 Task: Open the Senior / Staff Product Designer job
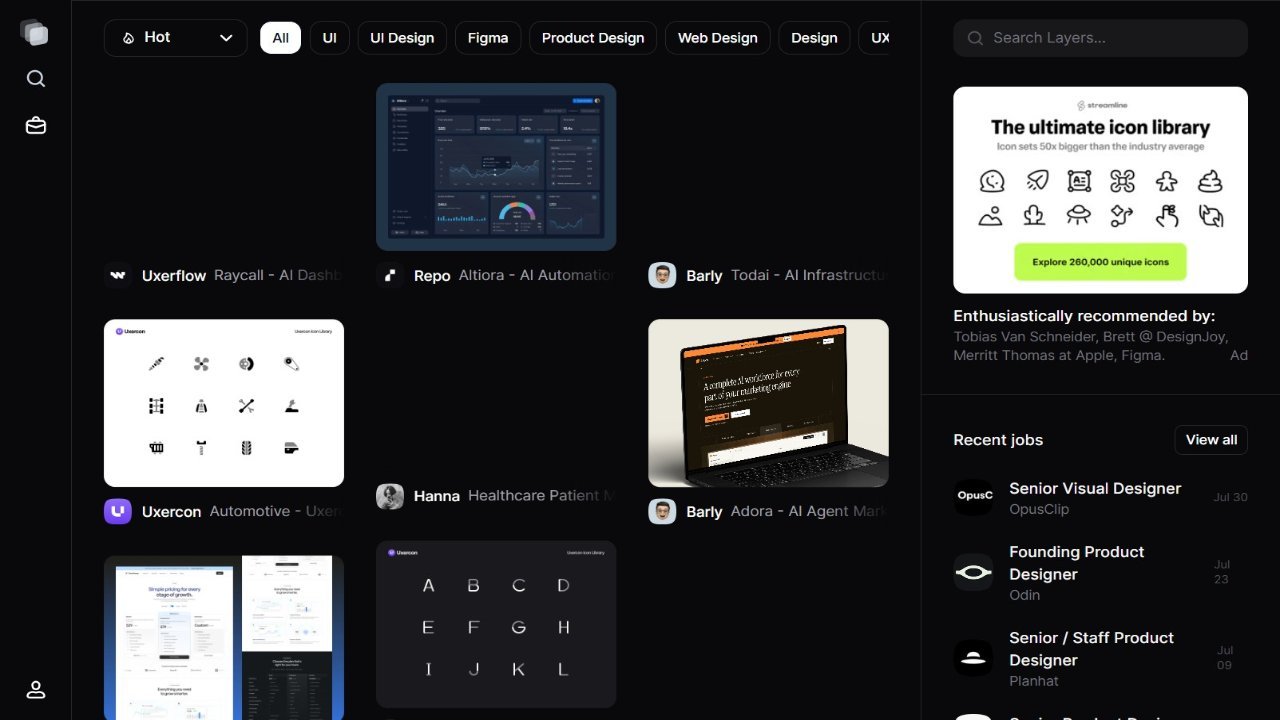tap(1091, 649)
